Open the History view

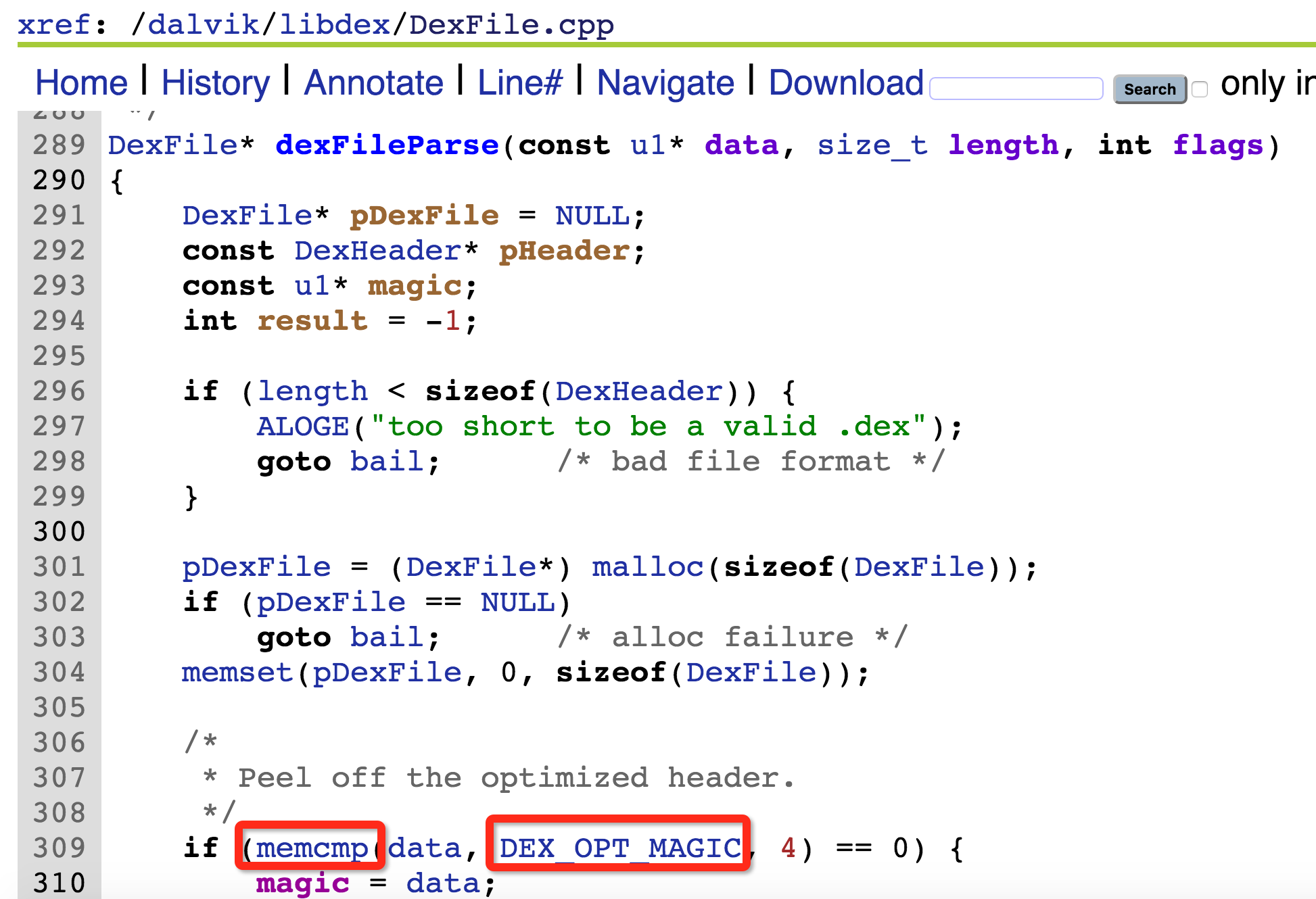click(215, 83)
